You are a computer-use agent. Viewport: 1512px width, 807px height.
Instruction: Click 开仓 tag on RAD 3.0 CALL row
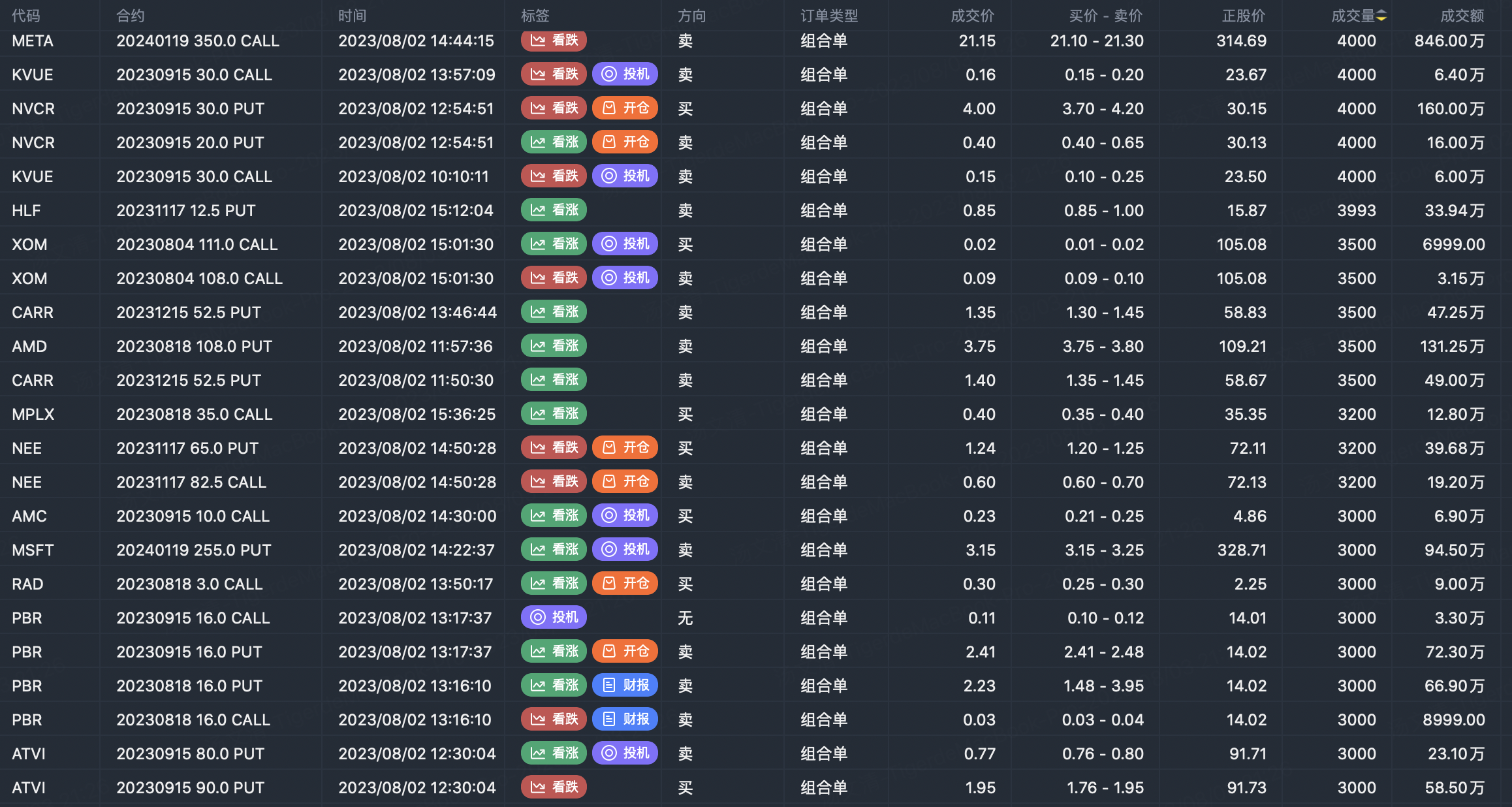coord(625,583)
